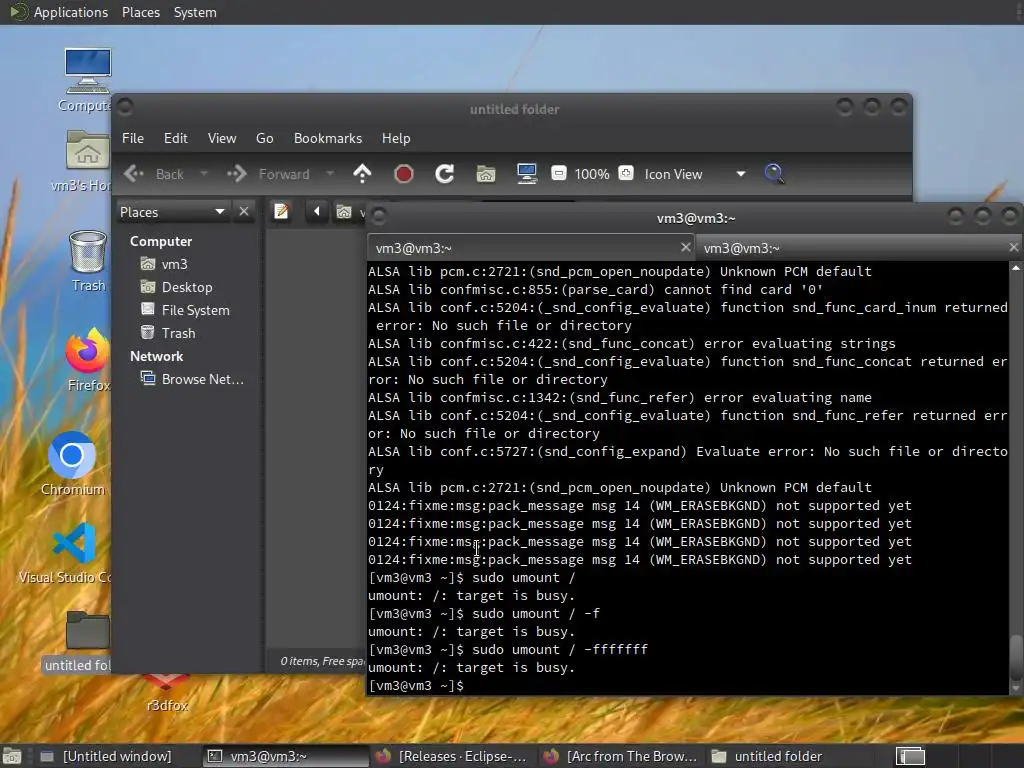Screen dimensions: 1024x768
Task: Open the Bookmarks menu
Action: point(328,138)
